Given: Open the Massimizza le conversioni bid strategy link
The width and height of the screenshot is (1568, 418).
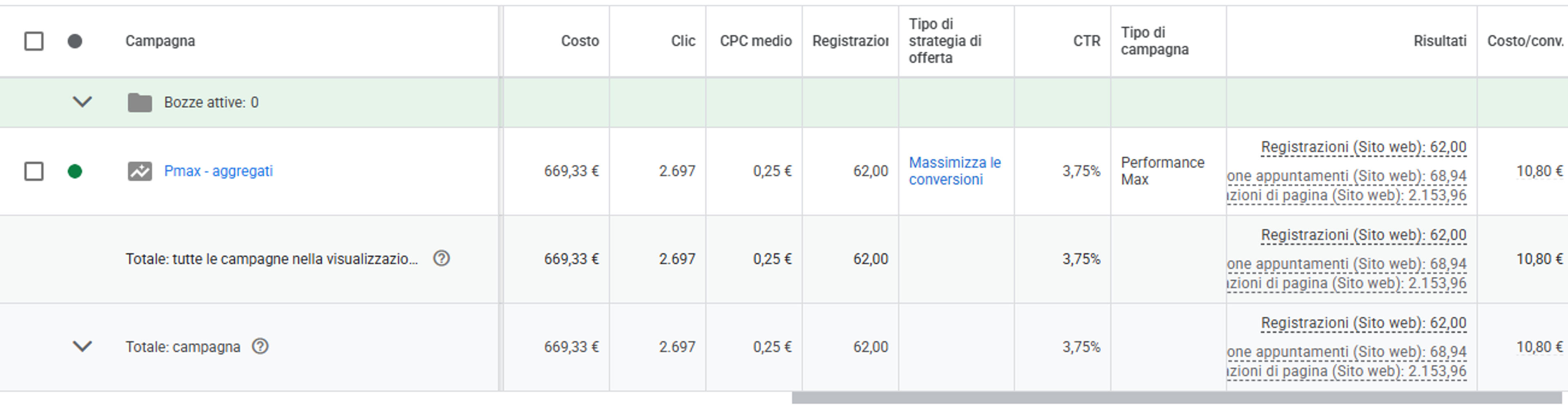Looking at the screenshot, I should [x=954, y=171].
